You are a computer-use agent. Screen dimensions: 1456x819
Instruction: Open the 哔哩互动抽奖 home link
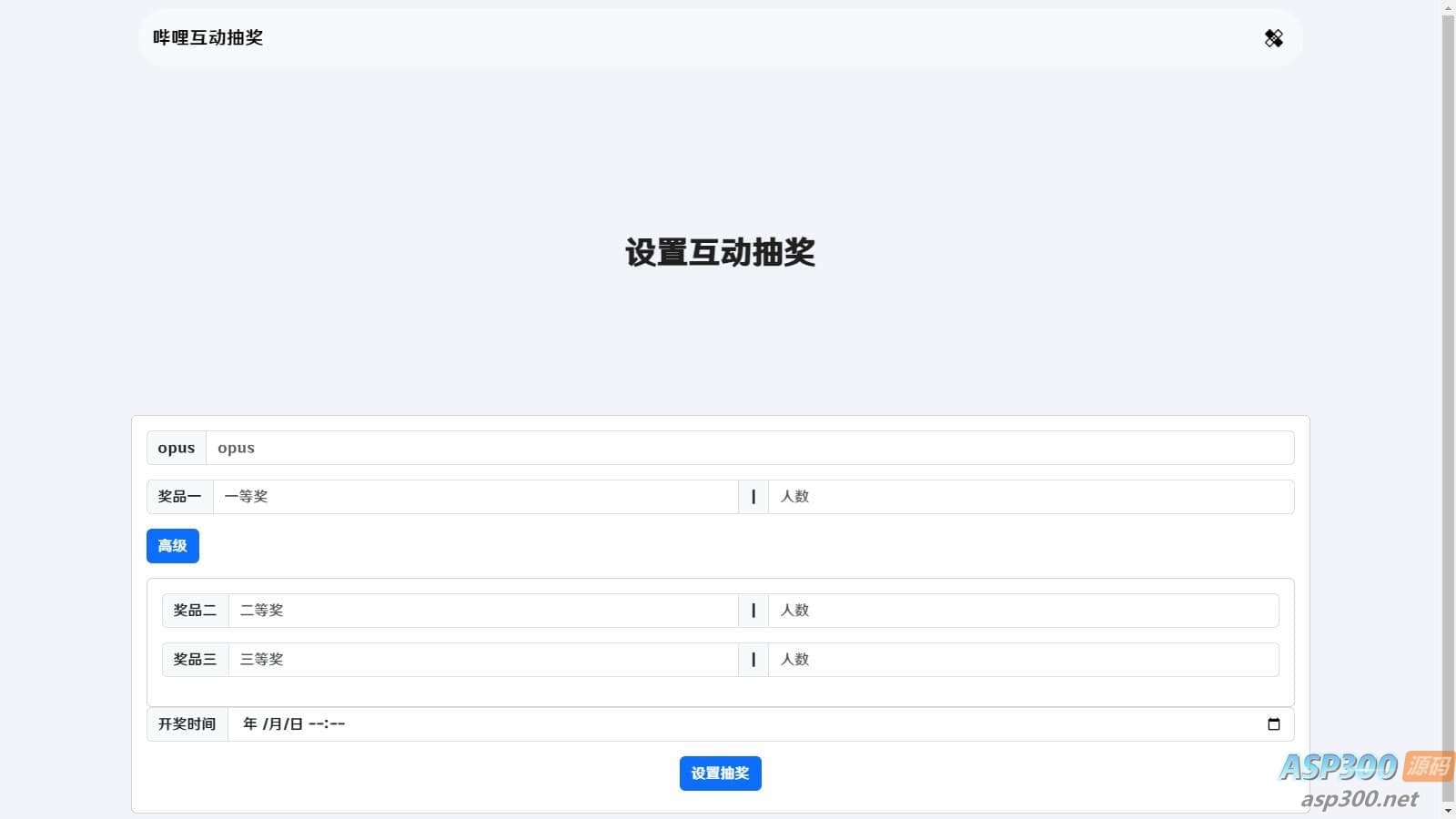coord(207,38)
